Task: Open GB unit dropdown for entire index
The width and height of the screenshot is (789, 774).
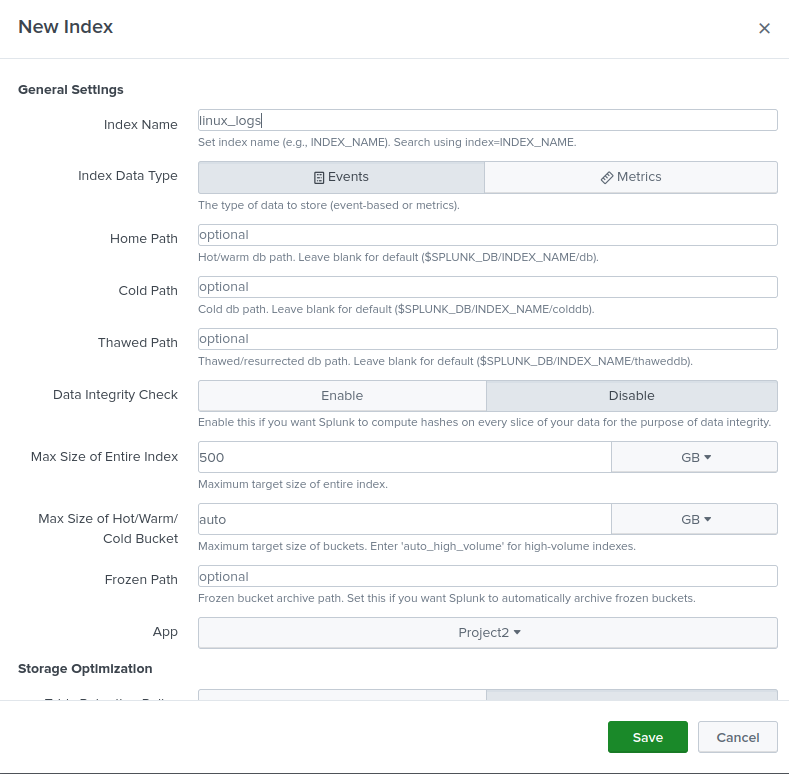Action: 694,457
